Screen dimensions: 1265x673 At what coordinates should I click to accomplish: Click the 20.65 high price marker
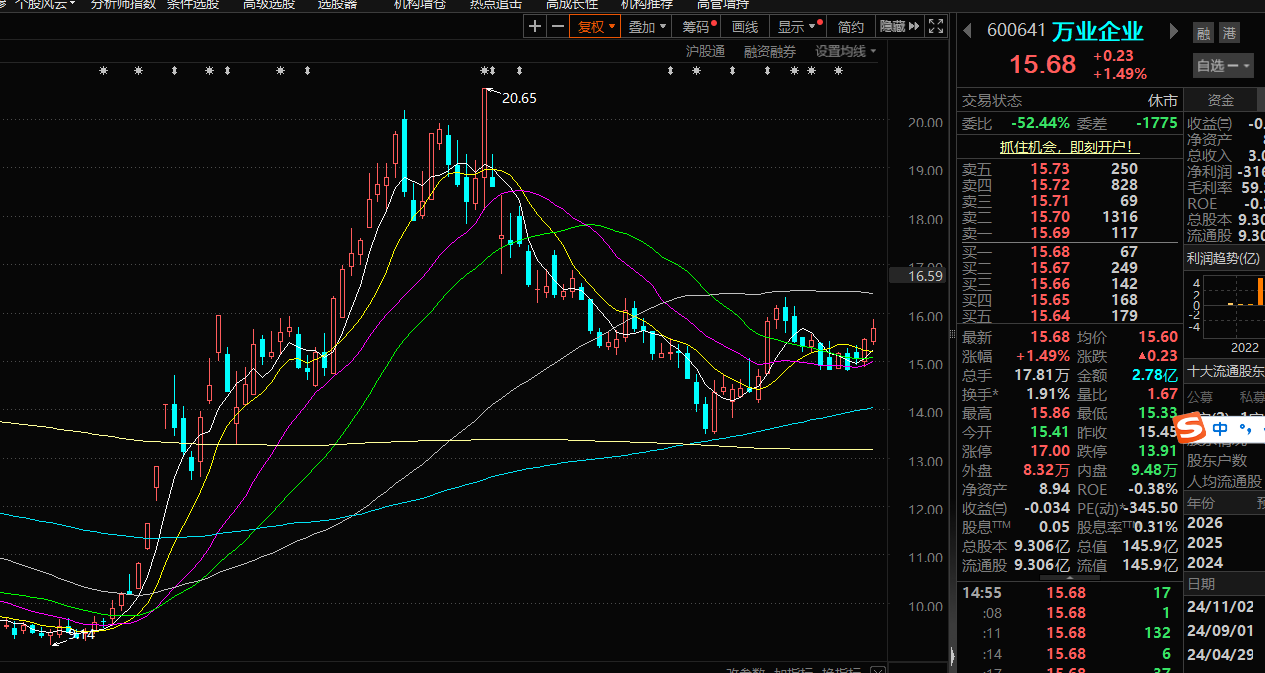(519, 98)
